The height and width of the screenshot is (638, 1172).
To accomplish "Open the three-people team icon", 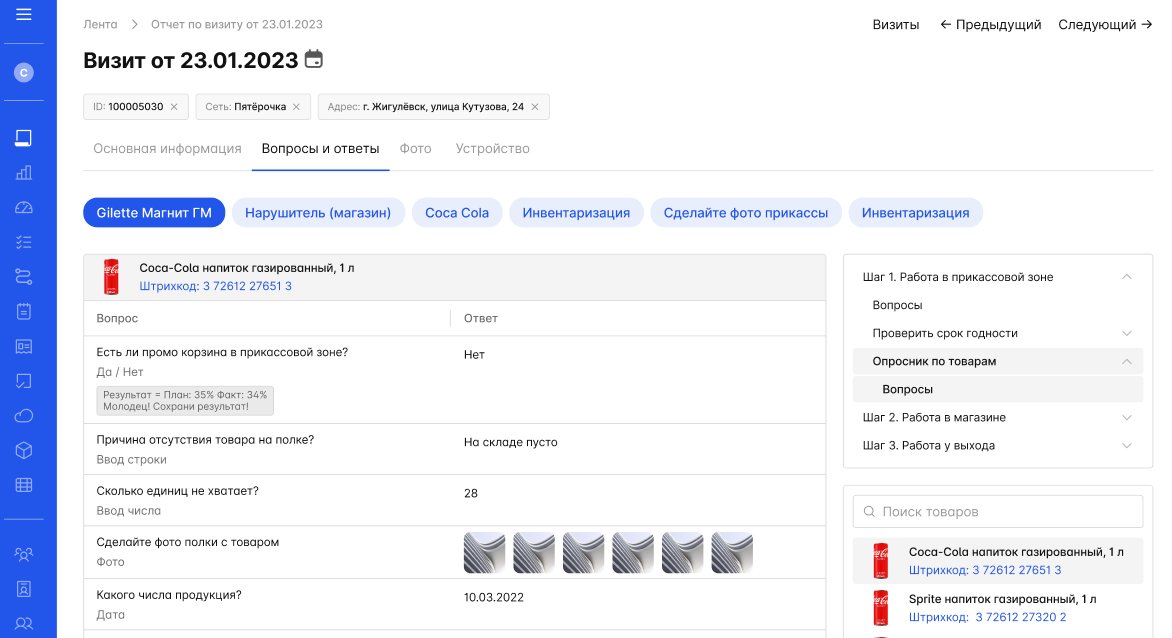I will [x=24, y=554].
